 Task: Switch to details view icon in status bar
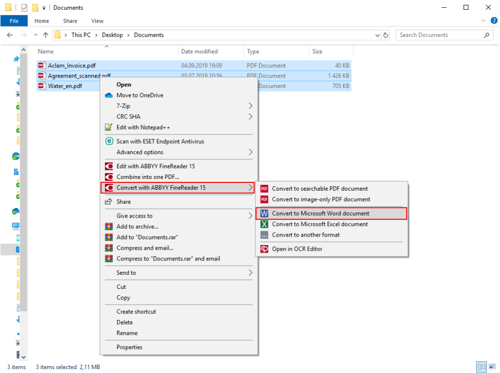pos(481,367)
